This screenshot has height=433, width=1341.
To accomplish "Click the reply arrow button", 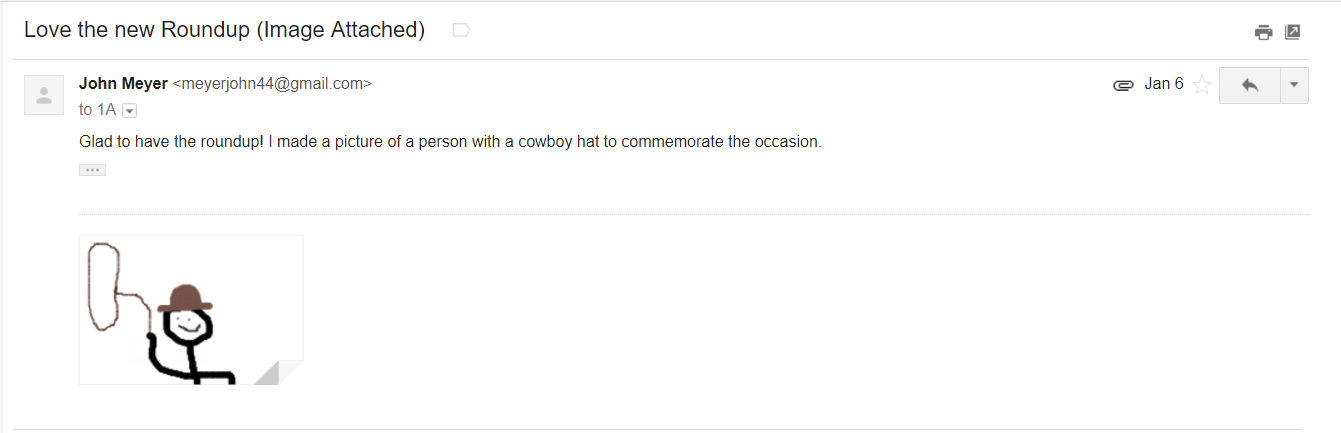I will [1250, 85].
